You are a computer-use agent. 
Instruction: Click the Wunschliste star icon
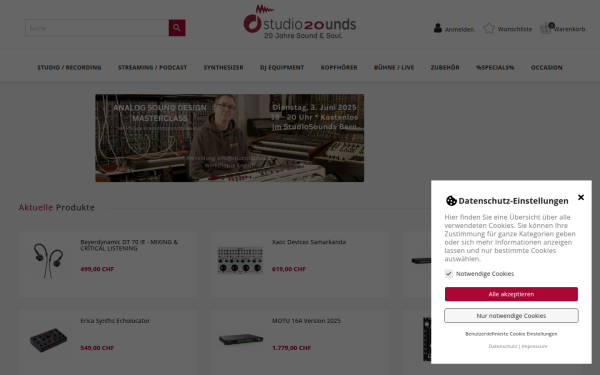coord(489,28)
